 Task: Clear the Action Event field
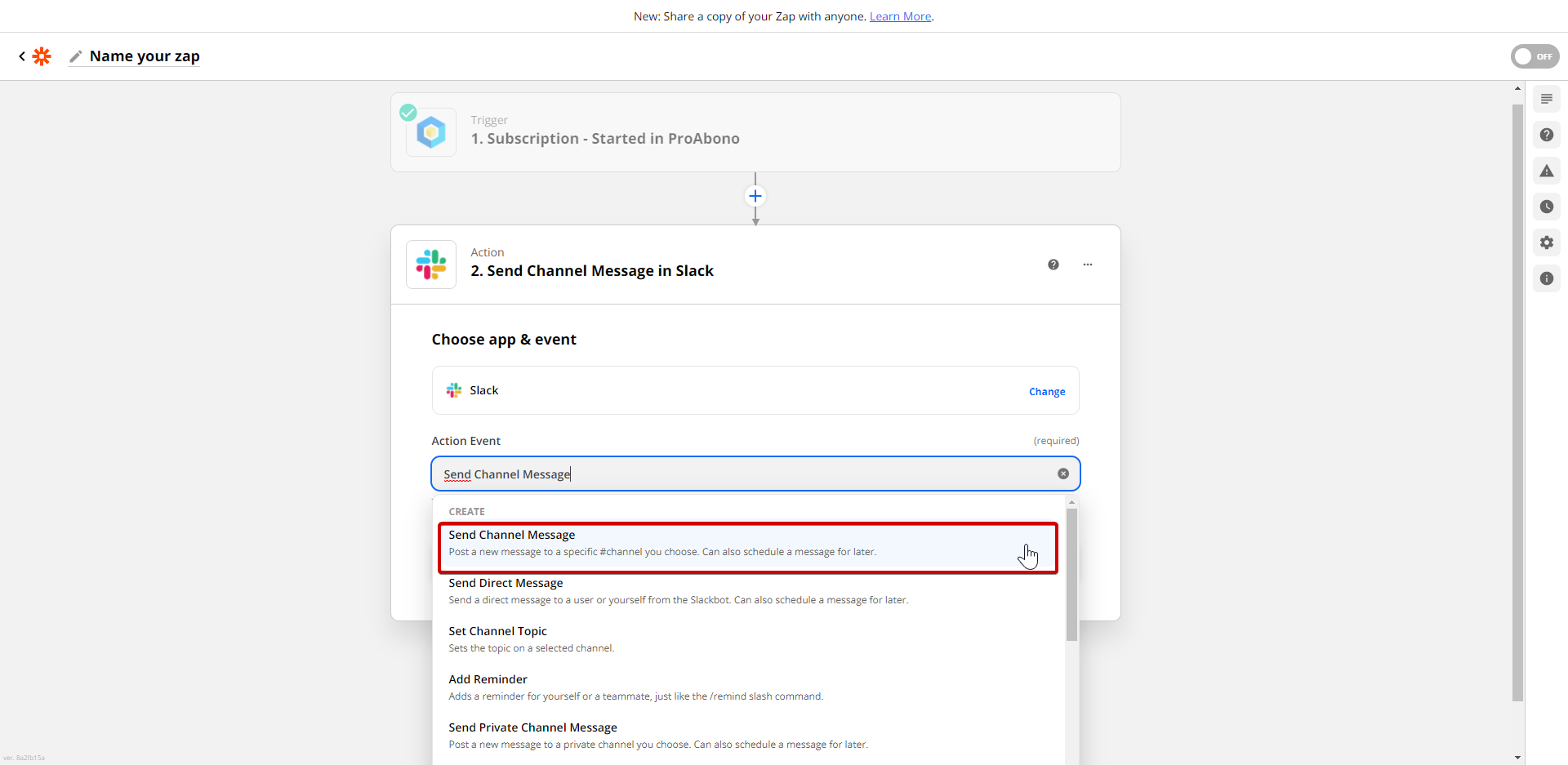(x=1063, y=474)
